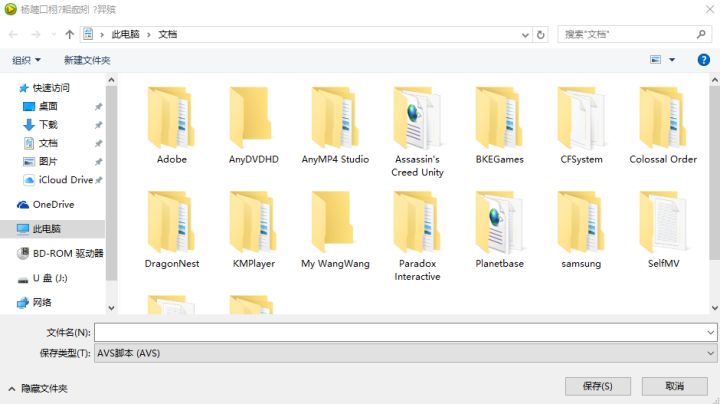The image size is (720, 404).
Task: Open the Paradox Interactive folder
Action: (x=417, y=236)
